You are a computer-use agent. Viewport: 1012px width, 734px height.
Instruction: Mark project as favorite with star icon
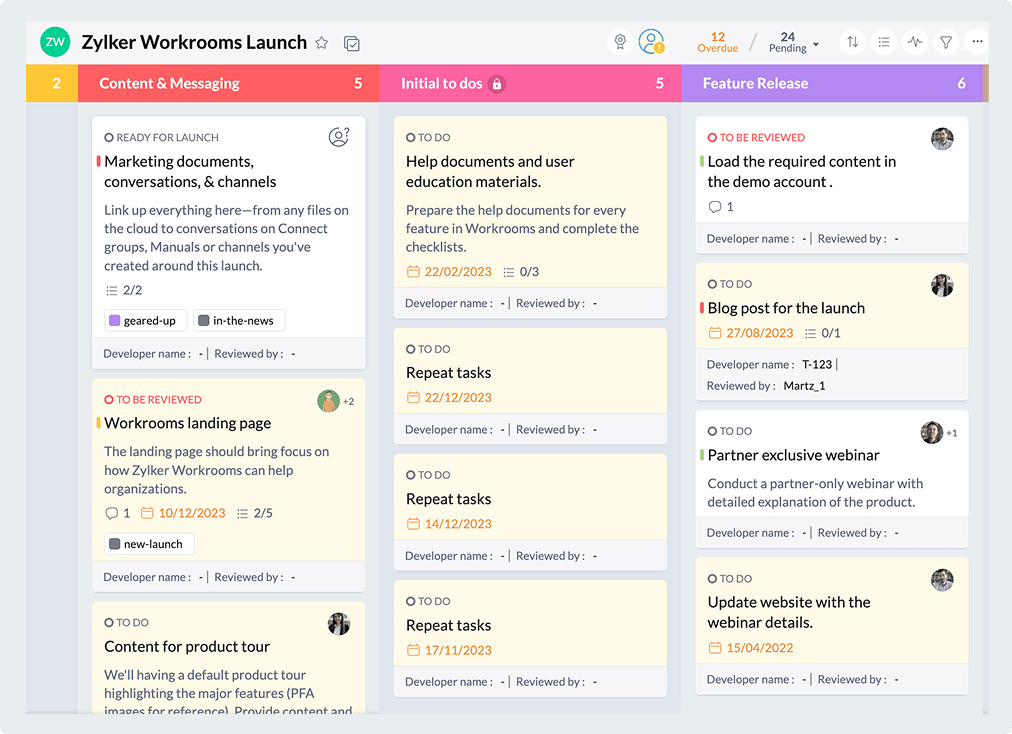[x=321, y=43]
